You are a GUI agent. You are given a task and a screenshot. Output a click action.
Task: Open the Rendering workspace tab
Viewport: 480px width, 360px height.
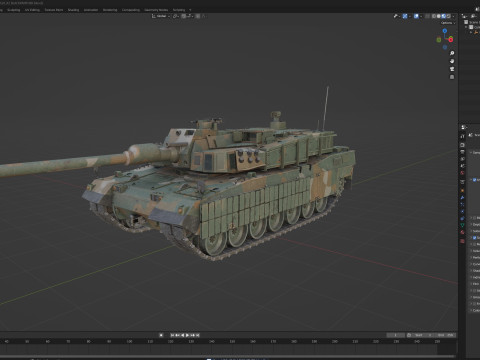(110, 10)
